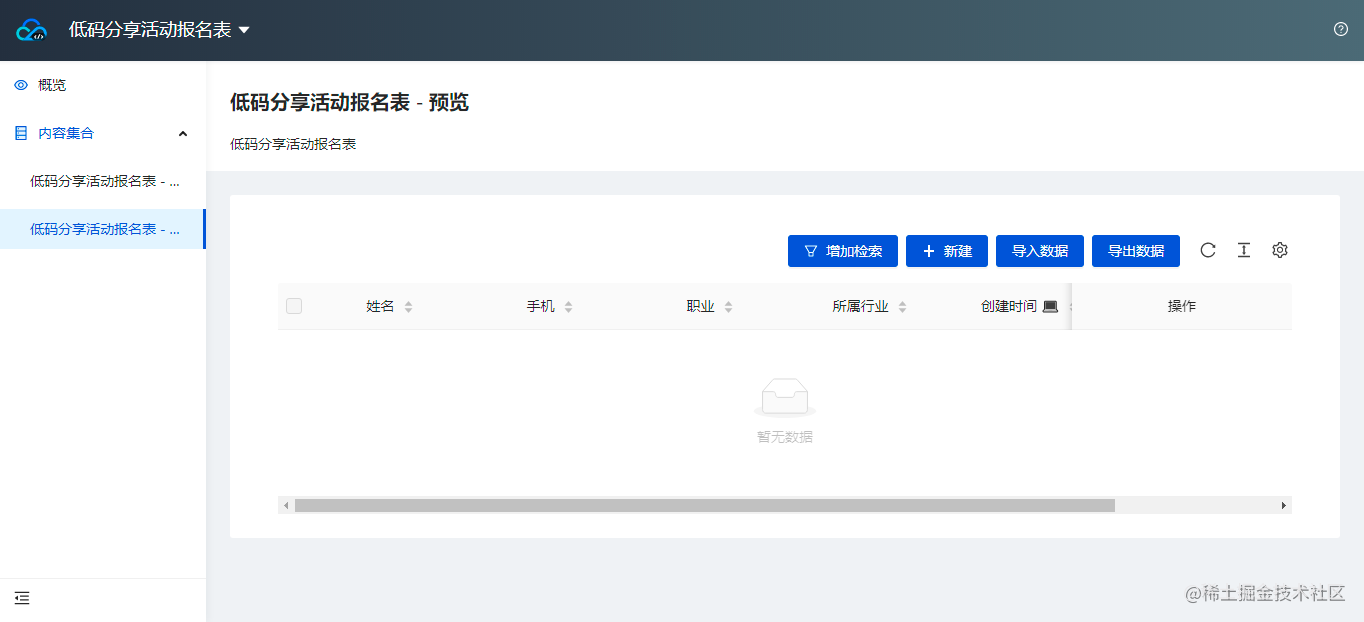Click the 操作 column header
The width and height of the screenshot is (1364, 622).
pyautogui.click(x=1182, y=306)
